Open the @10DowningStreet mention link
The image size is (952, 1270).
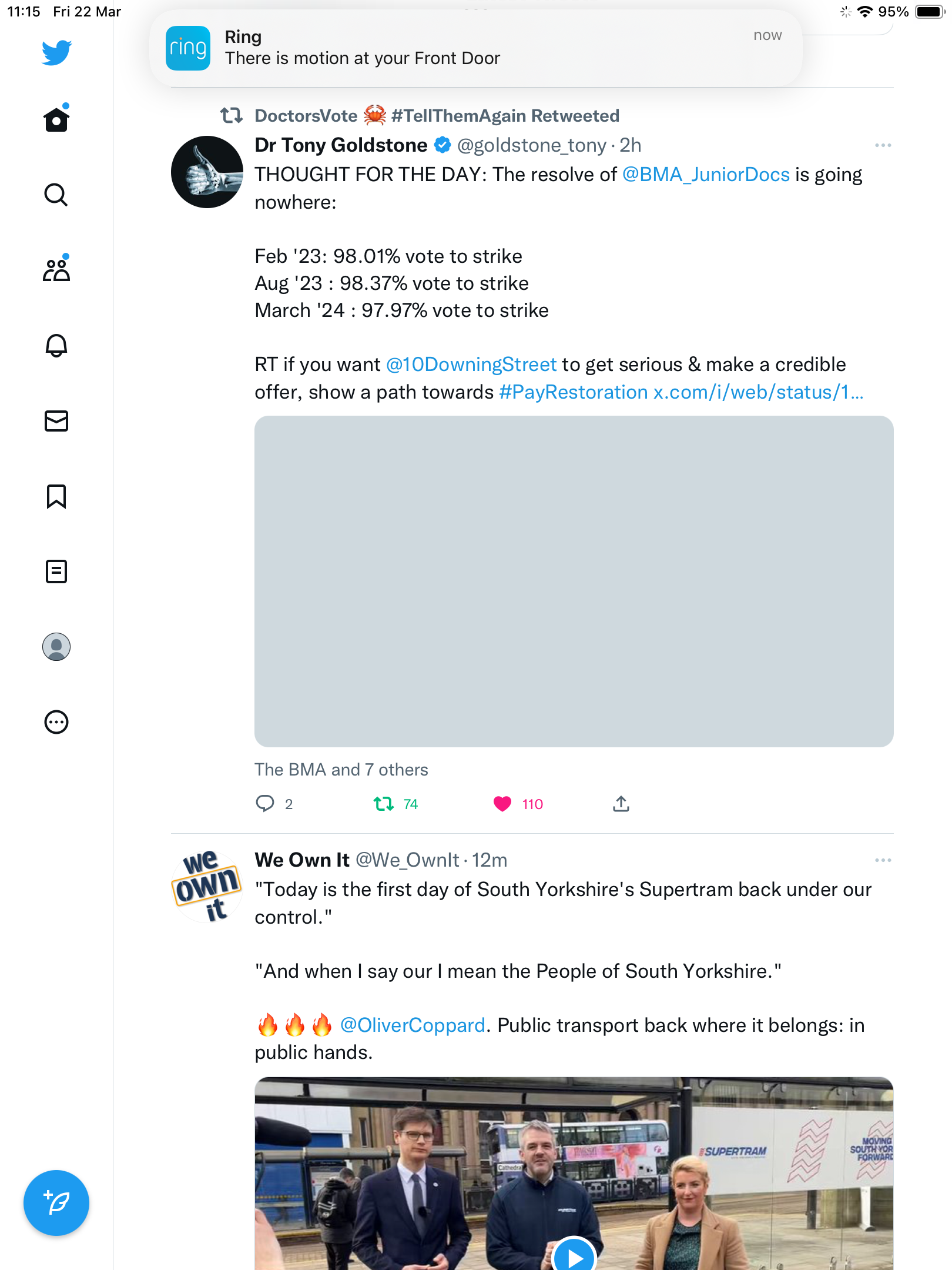tap(471, 365)
